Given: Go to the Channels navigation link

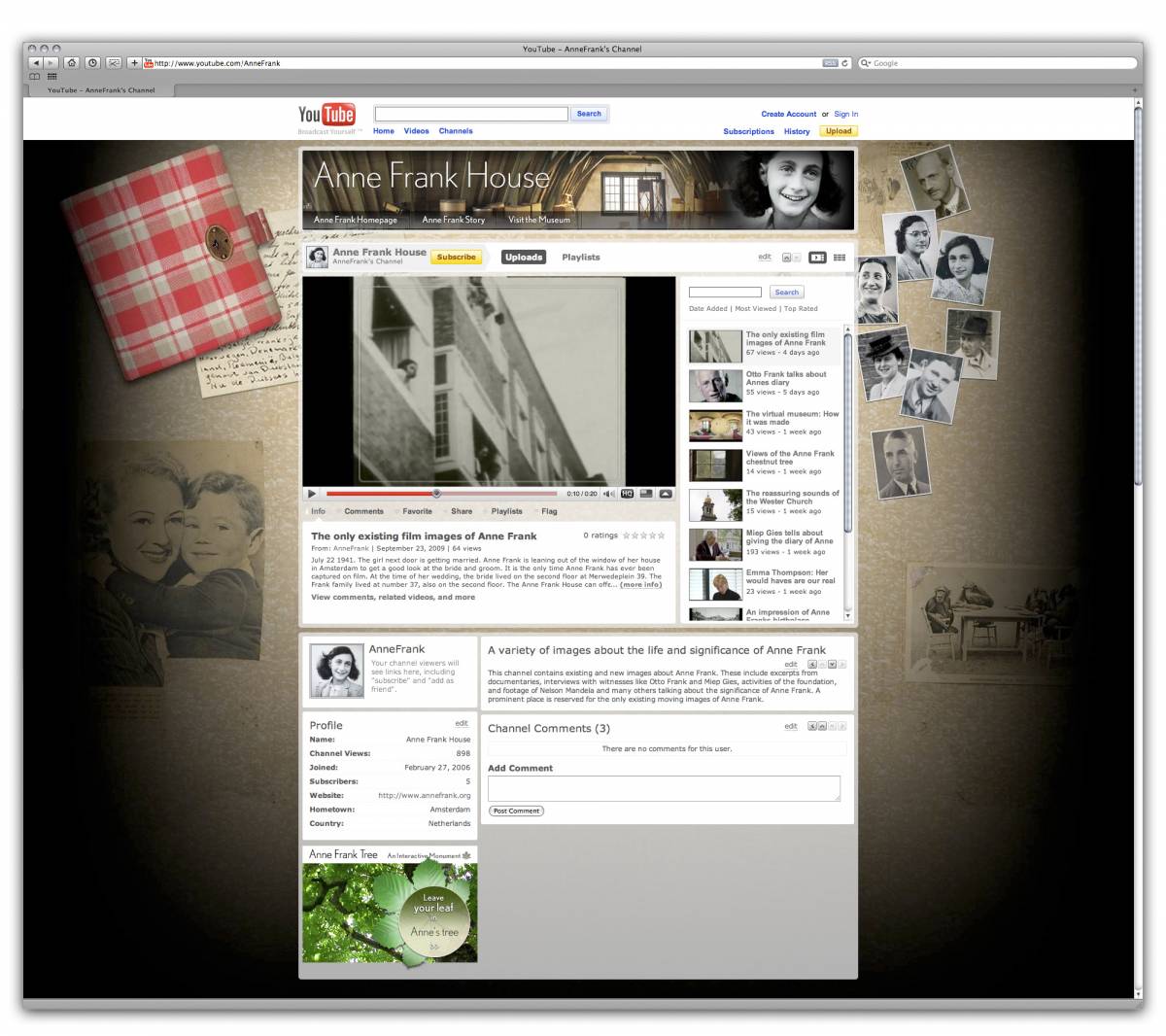Looking at the screenshot, I should [456, 130].
